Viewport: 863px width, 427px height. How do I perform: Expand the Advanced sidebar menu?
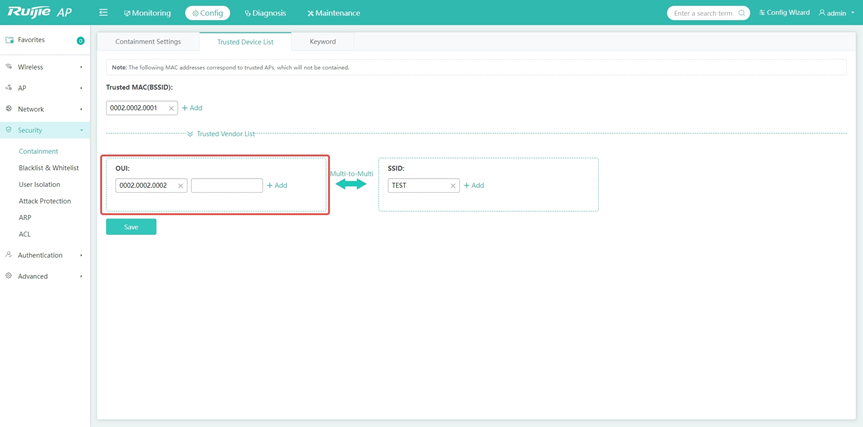click(x=44, y=276)
